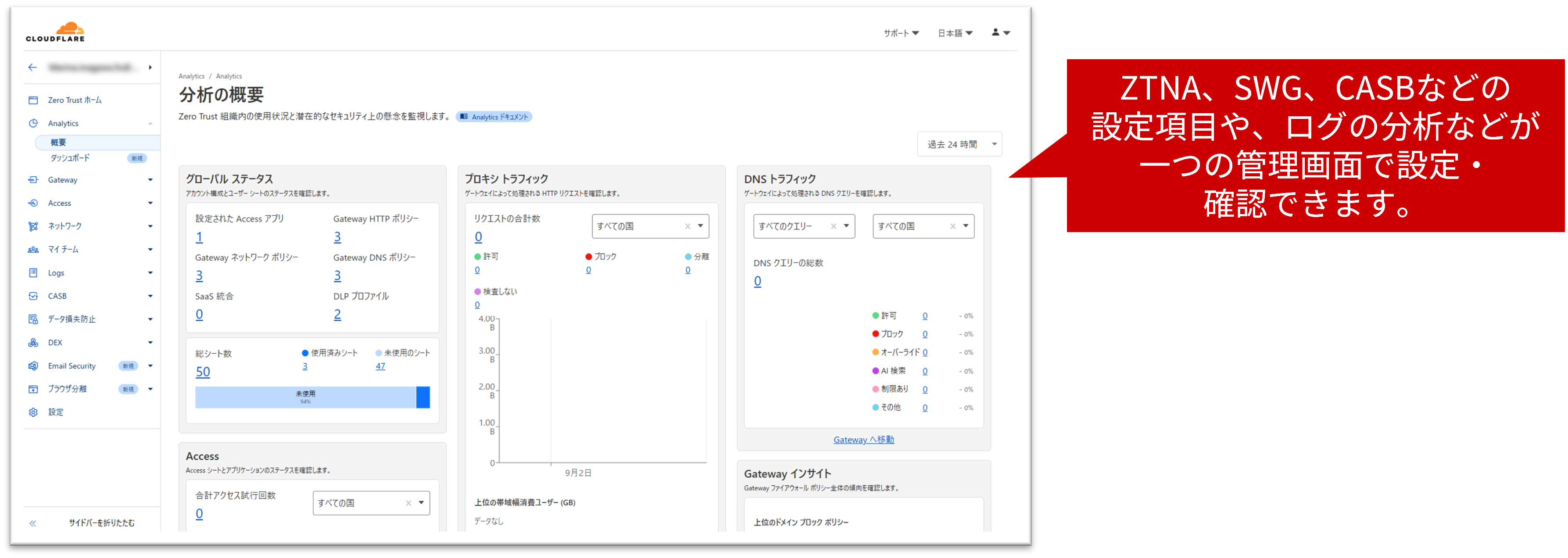The width and height of the screenshot is (1568, 558).
Task: Click the 設定 gear icon
Action: click(x=33, y=412)
